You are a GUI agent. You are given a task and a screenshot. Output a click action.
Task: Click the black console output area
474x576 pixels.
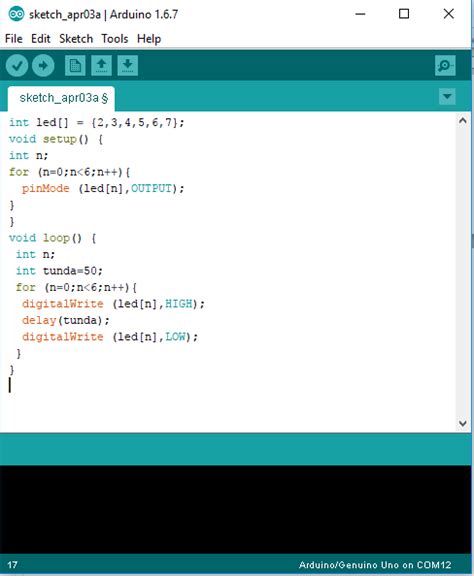tap(236, 510)
